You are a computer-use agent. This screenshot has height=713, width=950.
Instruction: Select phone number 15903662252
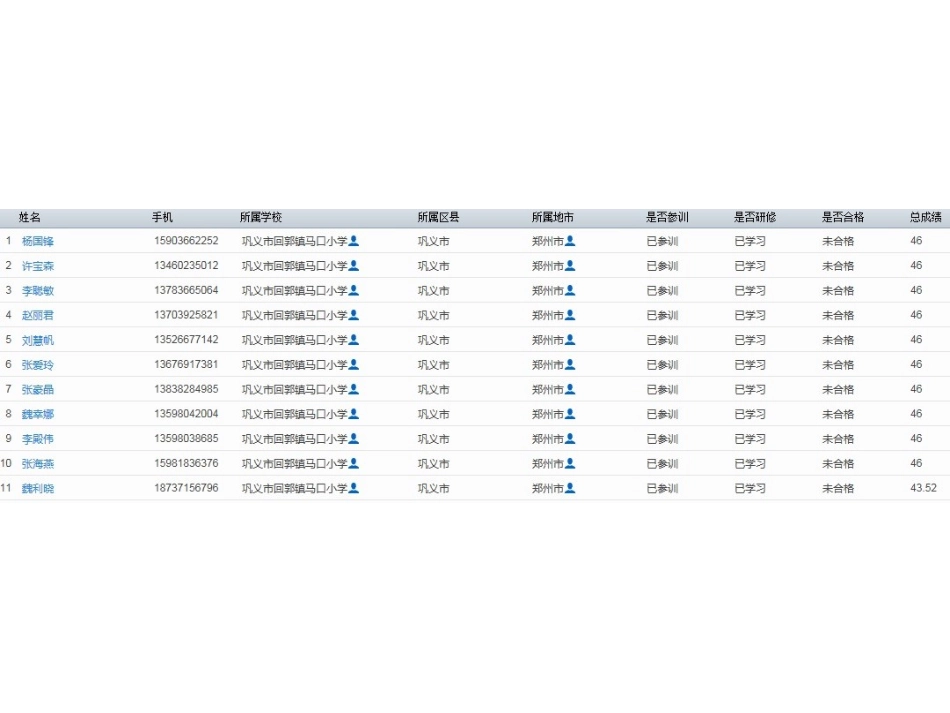[x=186, y=240]
